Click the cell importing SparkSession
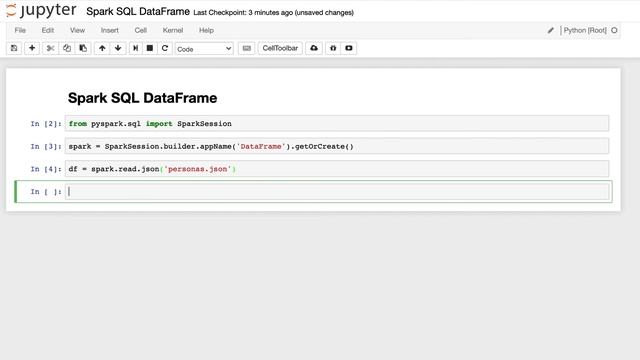The height and width of the screenshot is (360, 640). tap(337, 124)
